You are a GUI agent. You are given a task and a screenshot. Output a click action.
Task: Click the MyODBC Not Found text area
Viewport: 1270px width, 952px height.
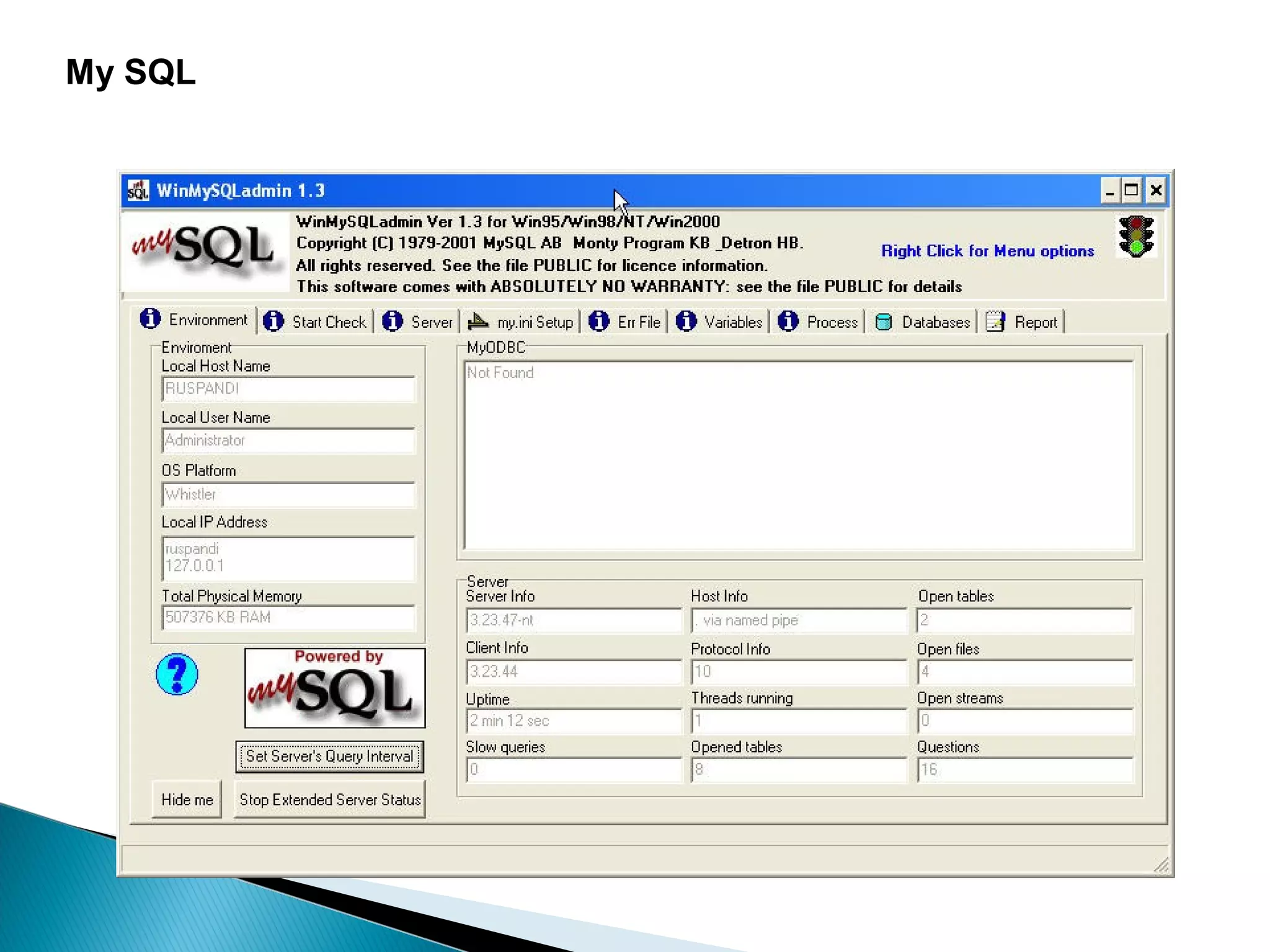click(799, 456)
